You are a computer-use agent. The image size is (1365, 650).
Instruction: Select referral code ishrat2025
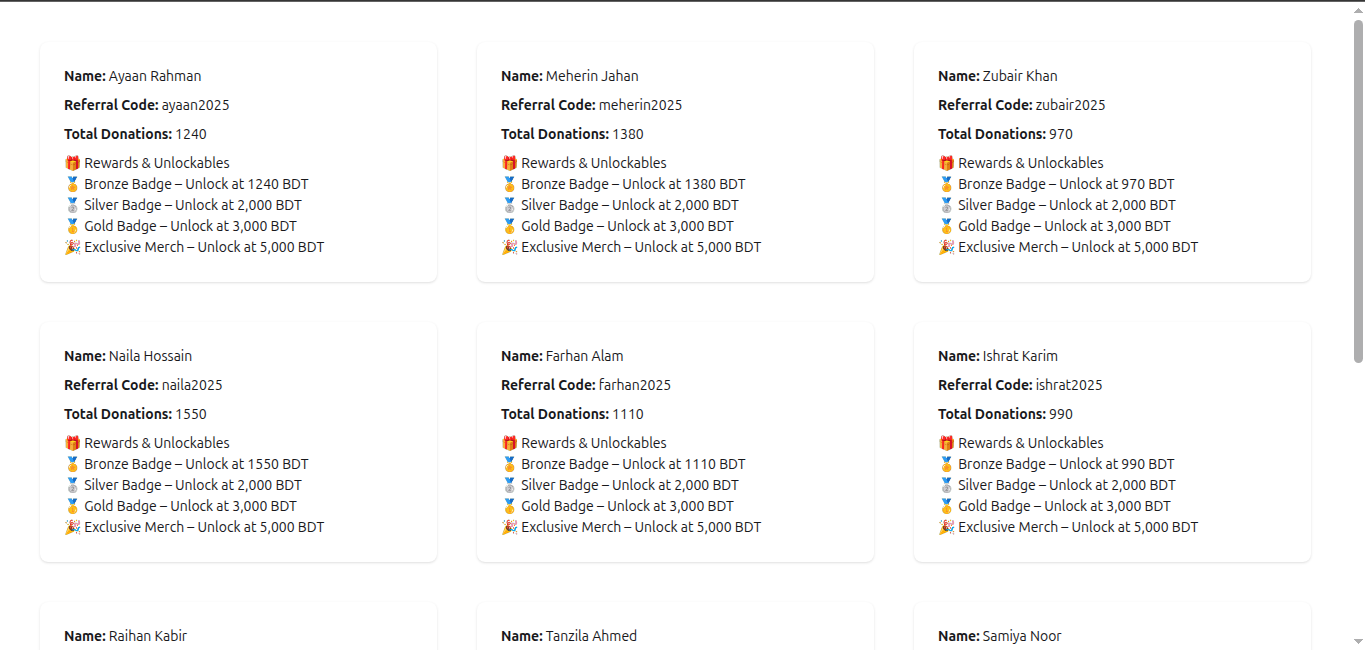point(1070,385)
